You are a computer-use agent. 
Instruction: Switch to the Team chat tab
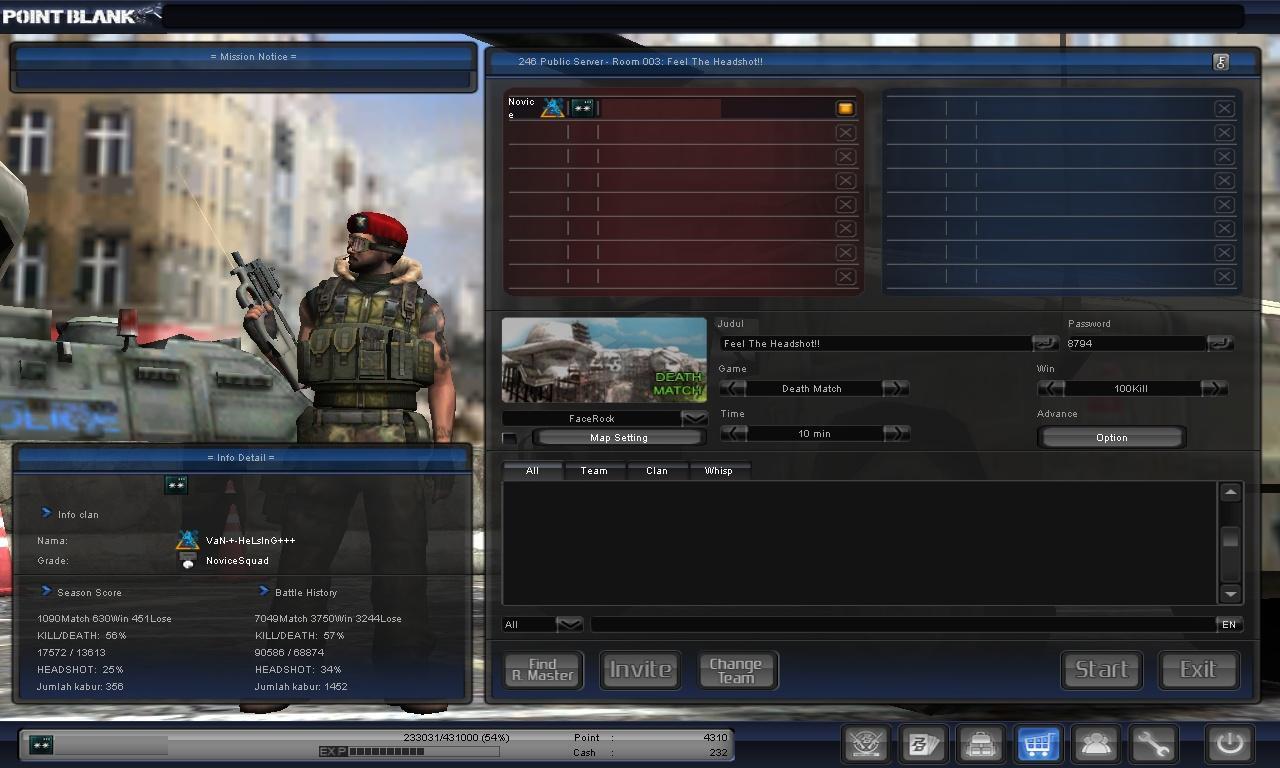[x=594, y=470]
